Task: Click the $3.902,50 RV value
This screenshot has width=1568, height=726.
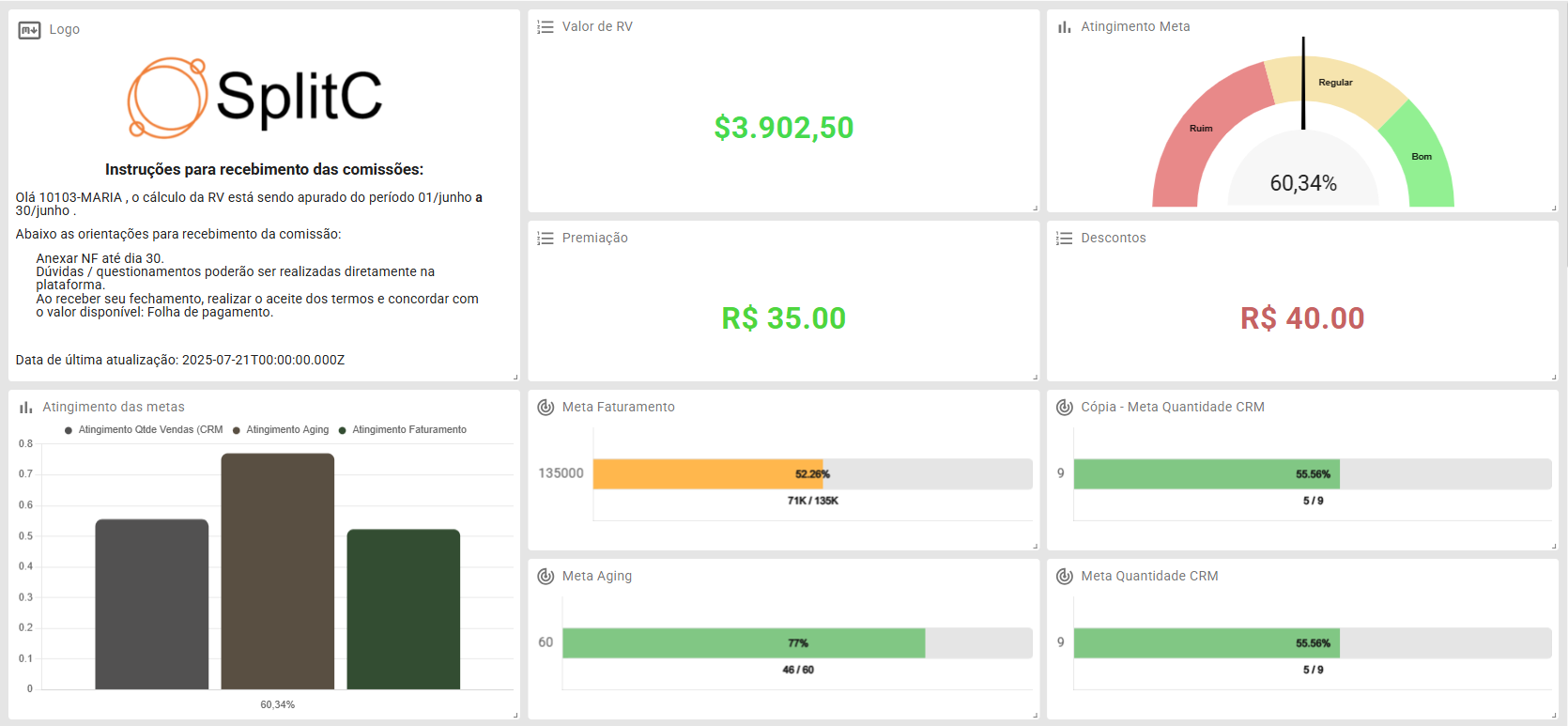Action: tap(784, 128)
